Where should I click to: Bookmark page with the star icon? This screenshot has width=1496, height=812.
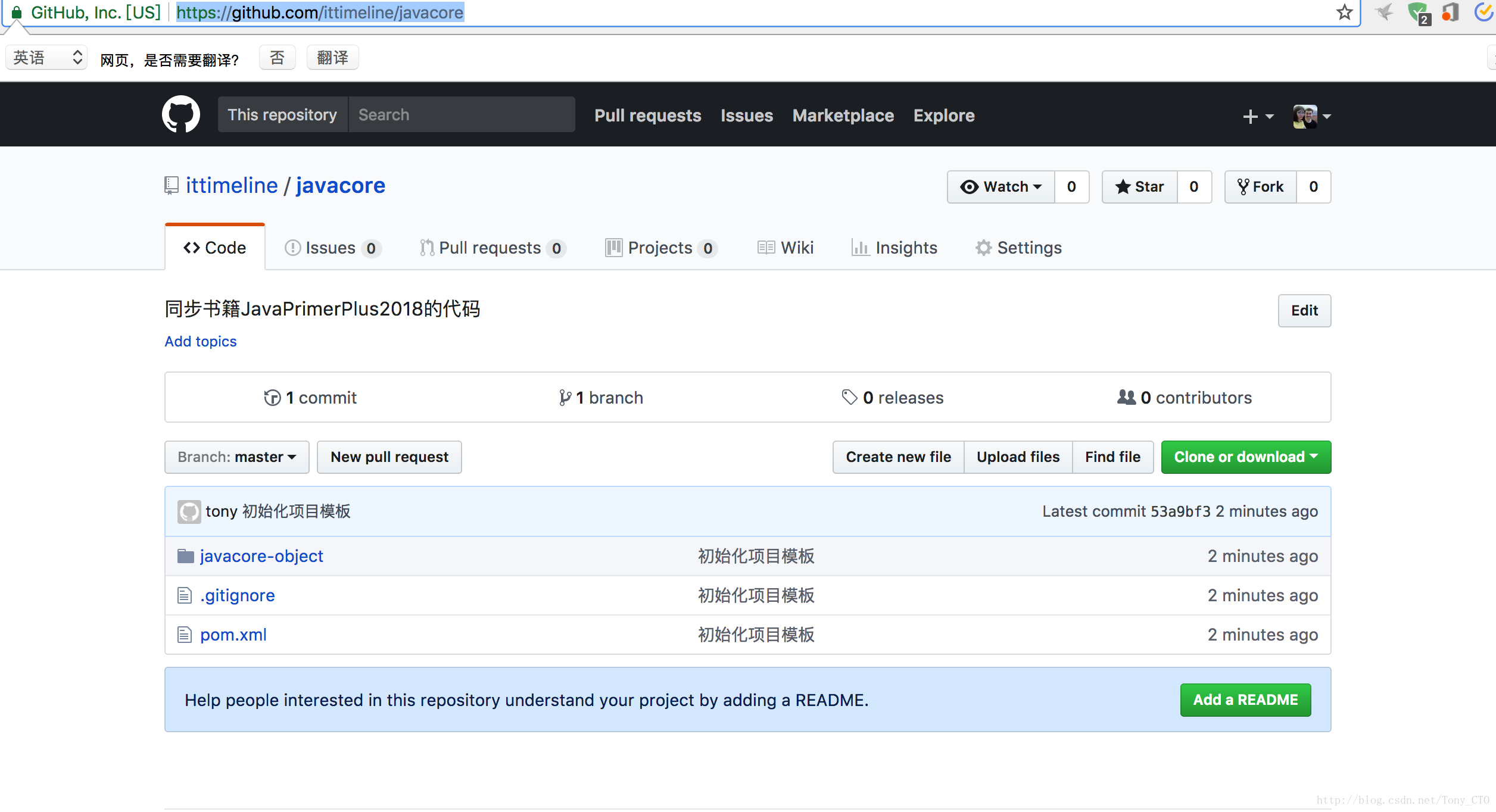(1344, 13)
